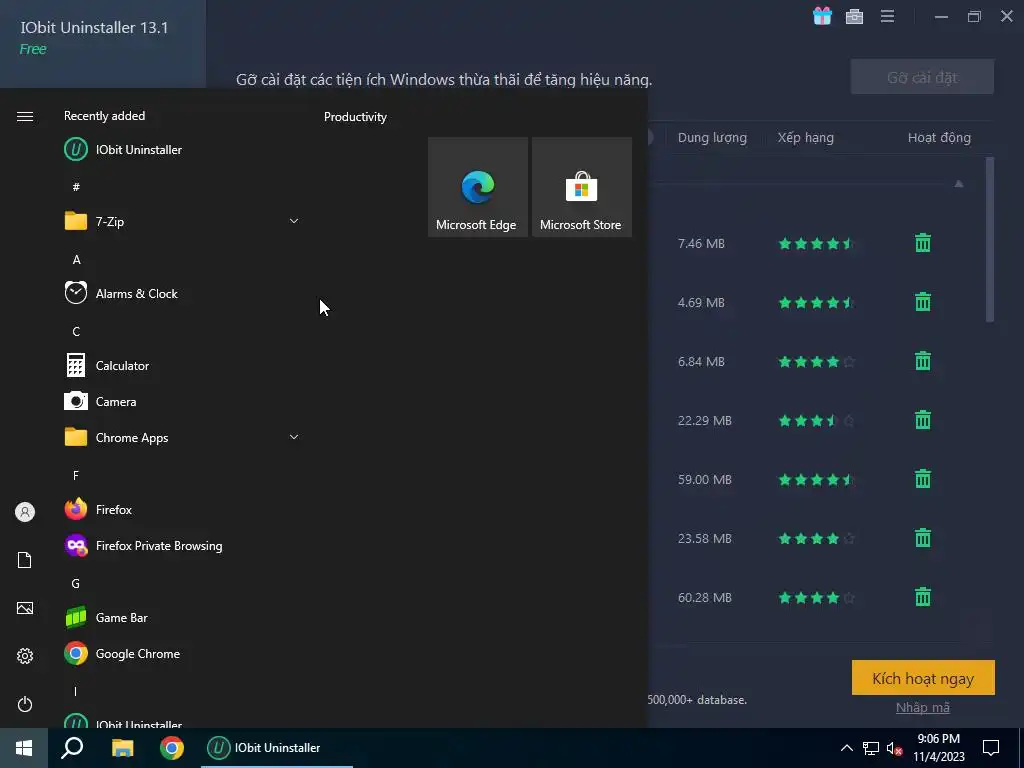Click the gift box icon in IObit title bar
The width and height of the screenshot is (1024, 768).
822,16
